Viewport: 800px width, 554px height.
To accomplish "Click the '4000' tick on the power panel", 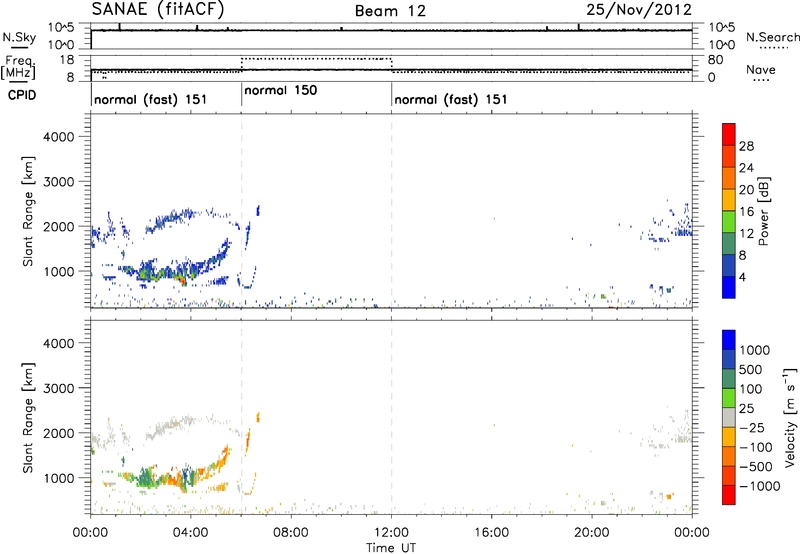I will point(58,137).
